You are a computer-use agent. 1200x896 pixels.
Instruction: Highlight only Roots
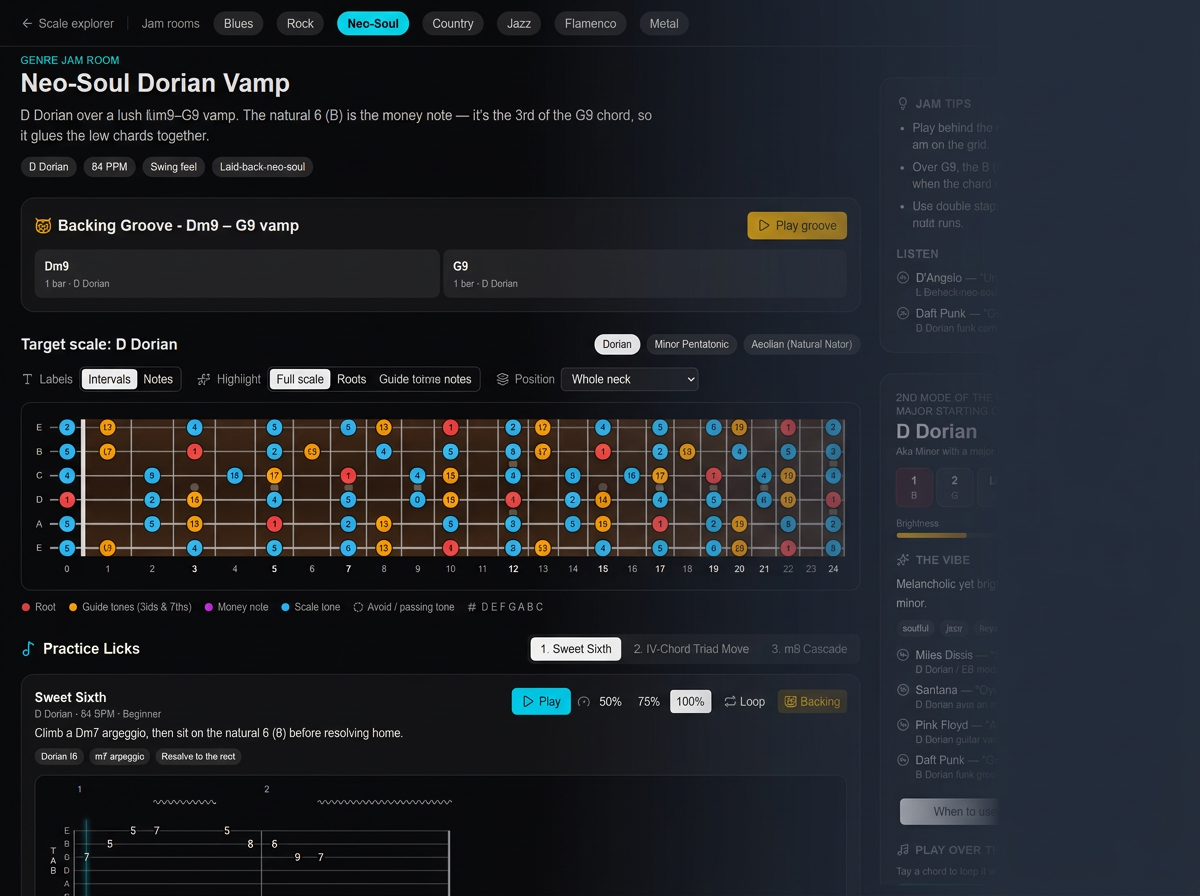(x=351, y=379)
